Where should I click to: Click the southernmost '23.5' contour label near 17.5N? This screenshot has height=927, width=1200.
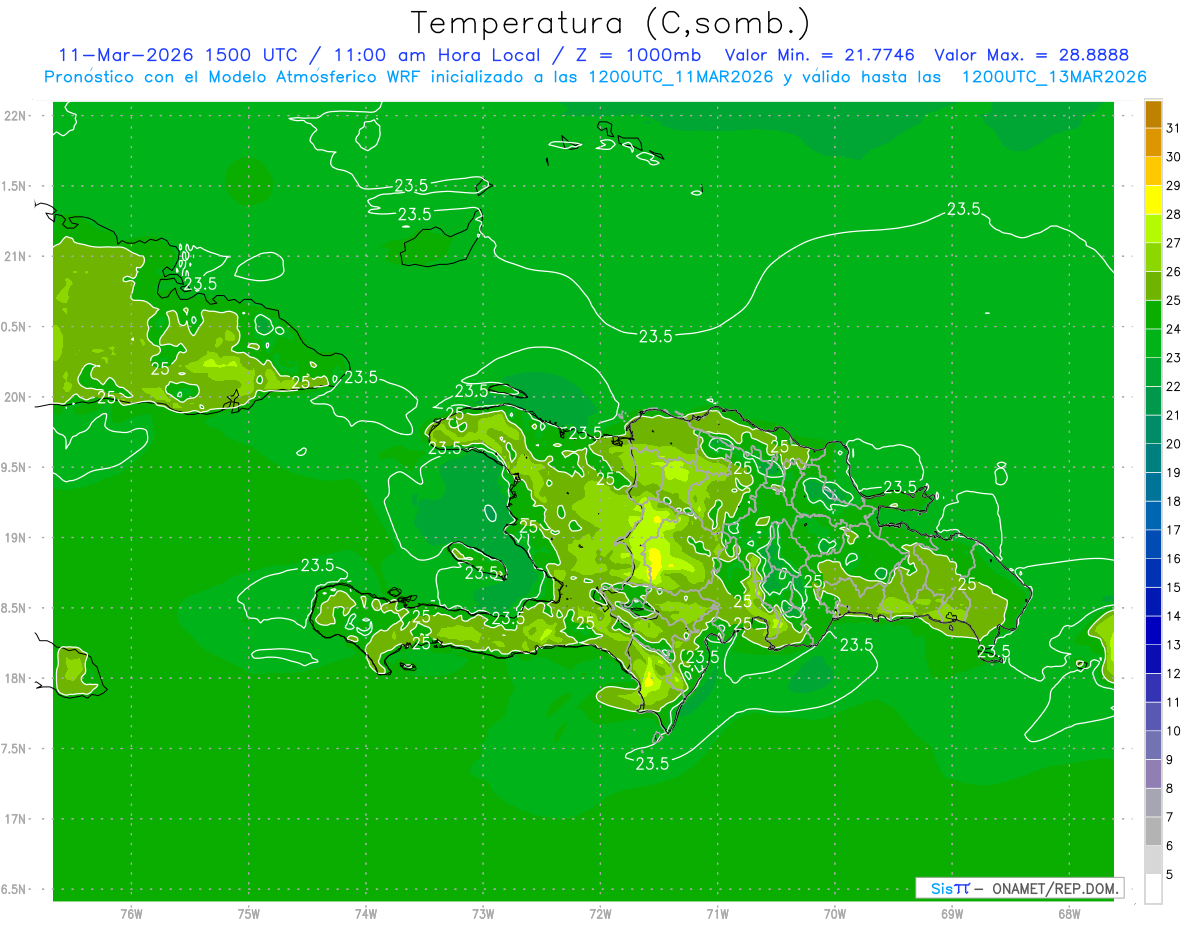point(652,764)
